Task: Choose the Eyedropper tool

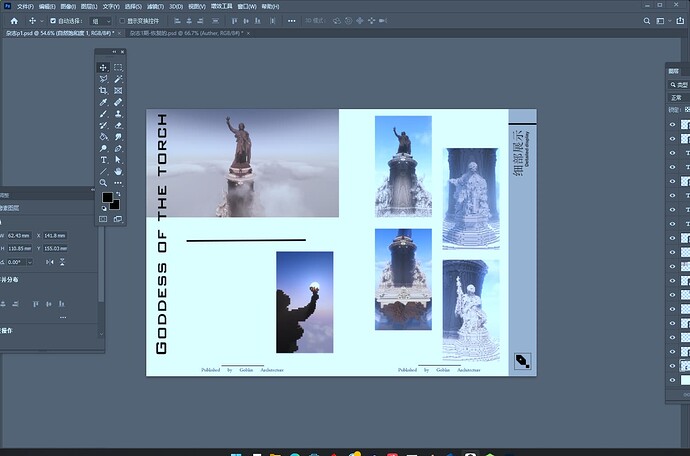Action: pos(103,102)
